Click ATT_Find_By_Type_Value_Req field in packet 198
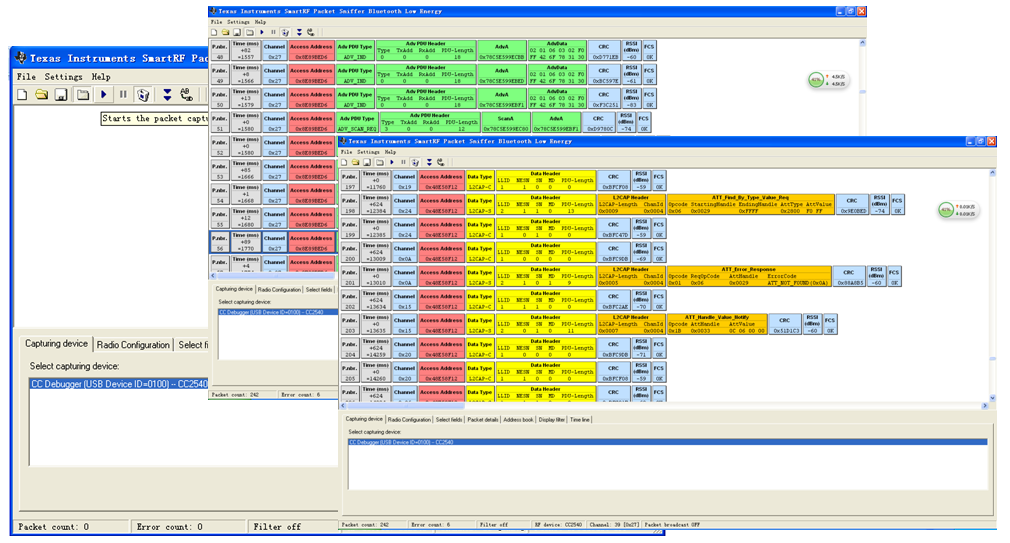1010x543 pixels. click(751, 204)
